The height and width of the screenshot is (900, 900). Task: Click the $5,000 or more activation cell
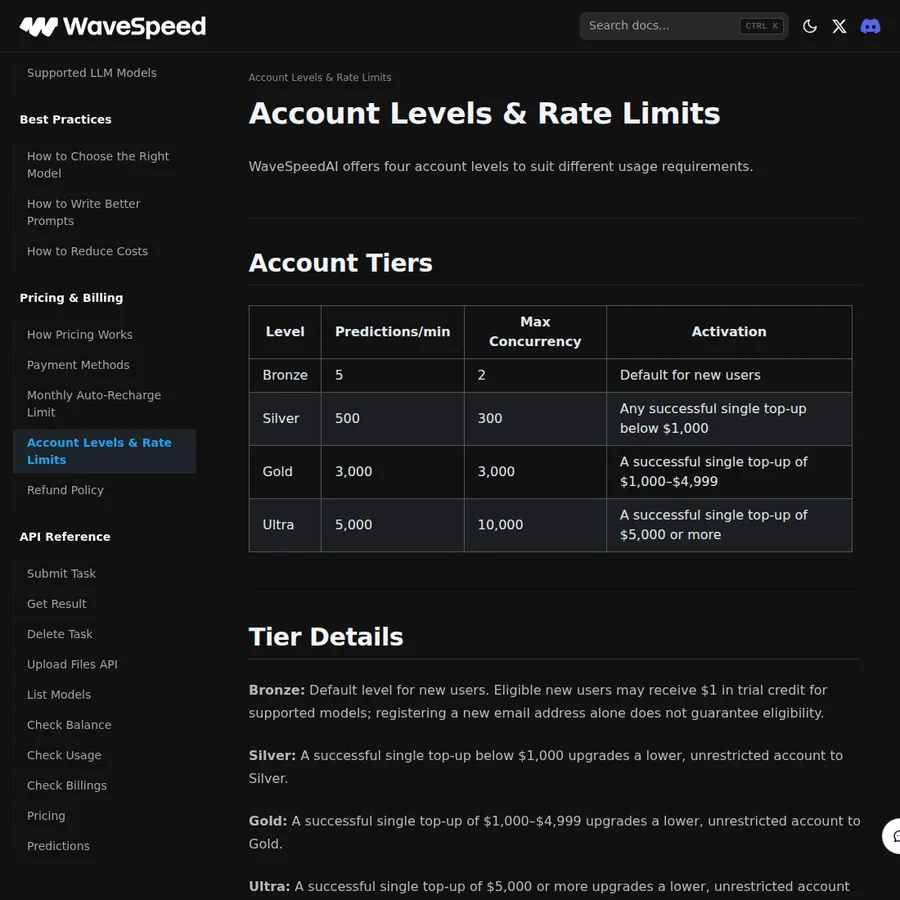tap(729, 525)
